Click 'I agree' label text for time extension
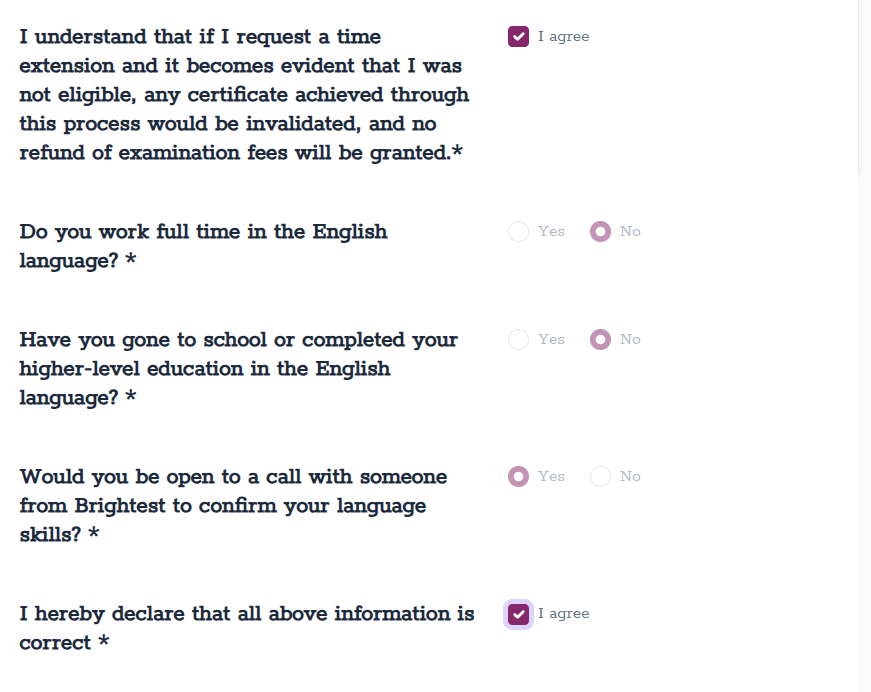 tap(563, 37)
